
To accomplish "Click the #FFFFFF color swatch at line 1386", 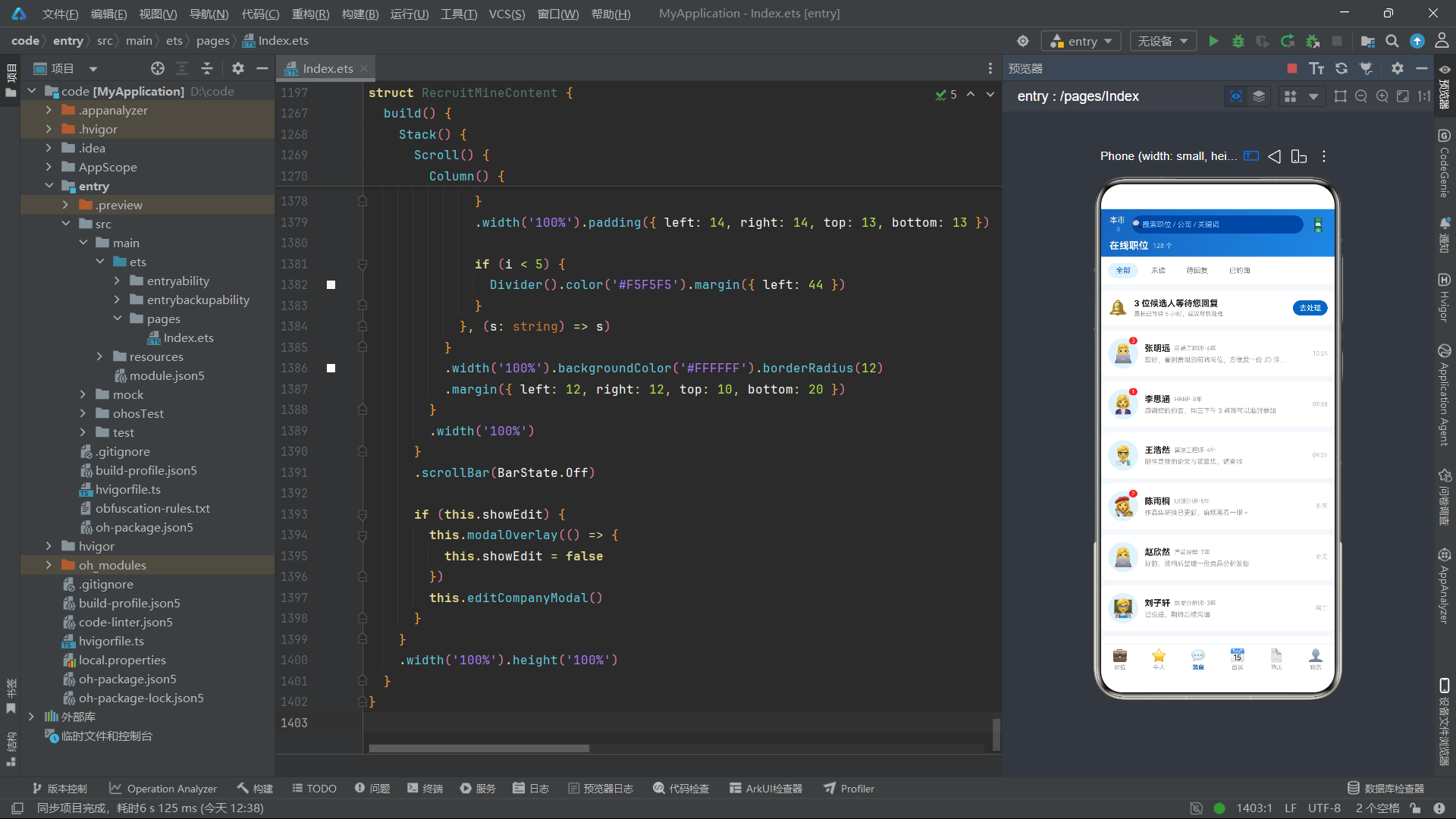I will (x=331, y=369).
